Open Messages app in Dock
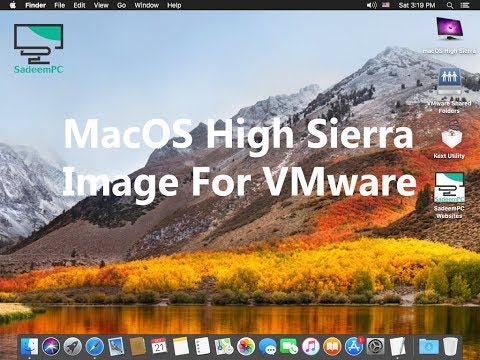480x360 pixels. (267, 347)
